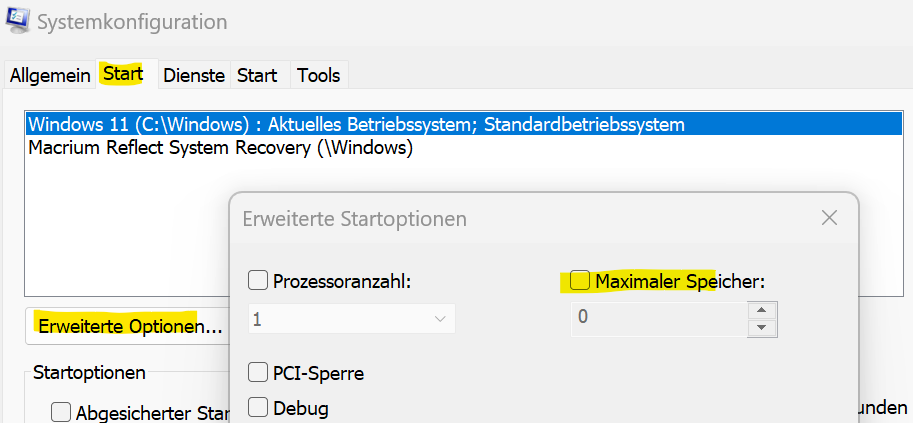The width and height of the screenshot is (913, 423).
Task: Select Macrium Reflect System Recovery entry
Action: tap(220, 148)
